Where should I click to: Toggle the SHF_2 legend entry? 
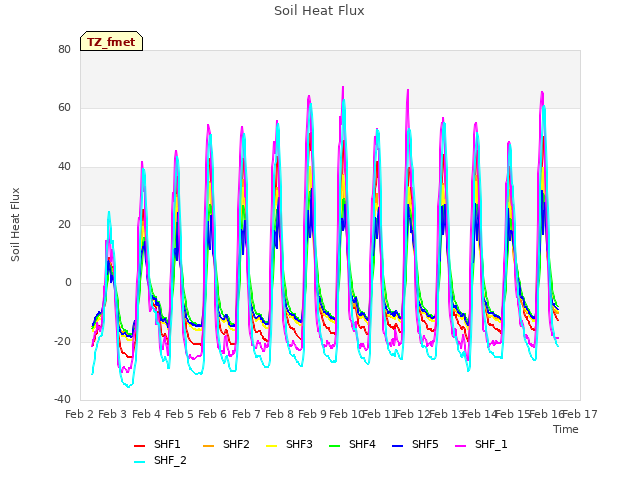(x=160, y=460)
